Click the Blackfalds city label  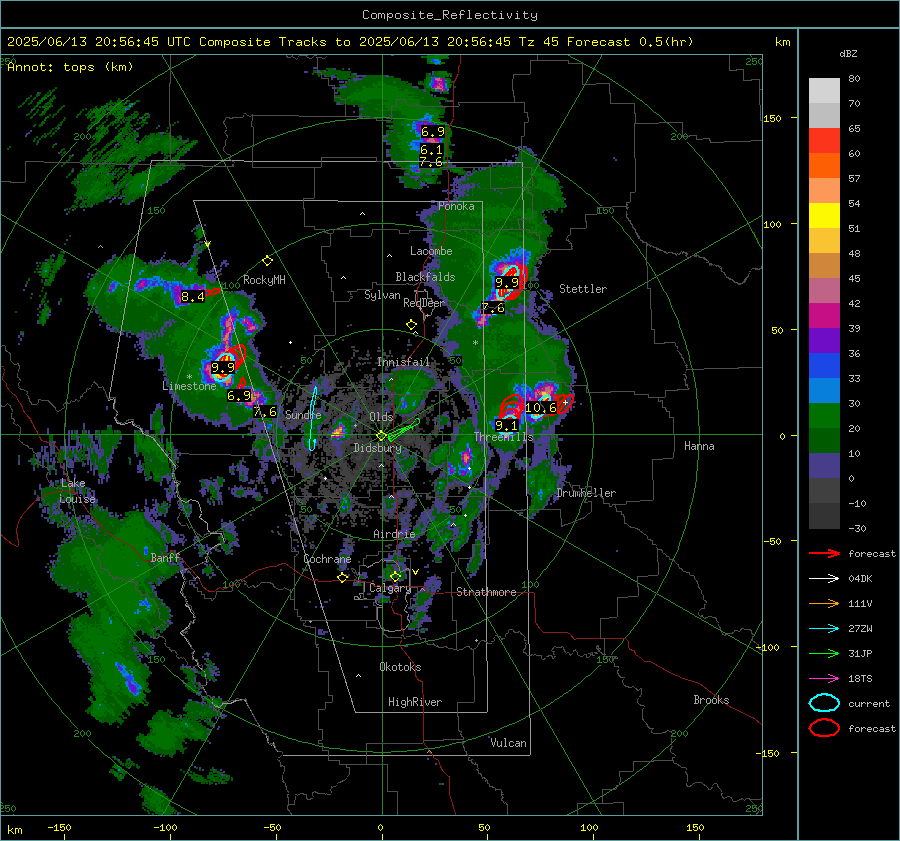pyautogui.click(x=425, y=277)
